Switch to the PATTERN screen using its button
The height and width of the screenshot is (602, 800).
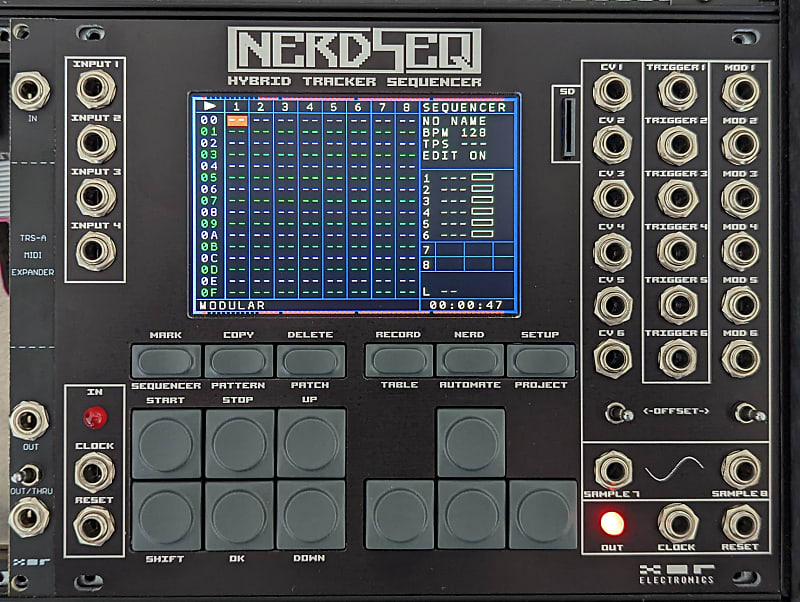(x=238, y=360)
